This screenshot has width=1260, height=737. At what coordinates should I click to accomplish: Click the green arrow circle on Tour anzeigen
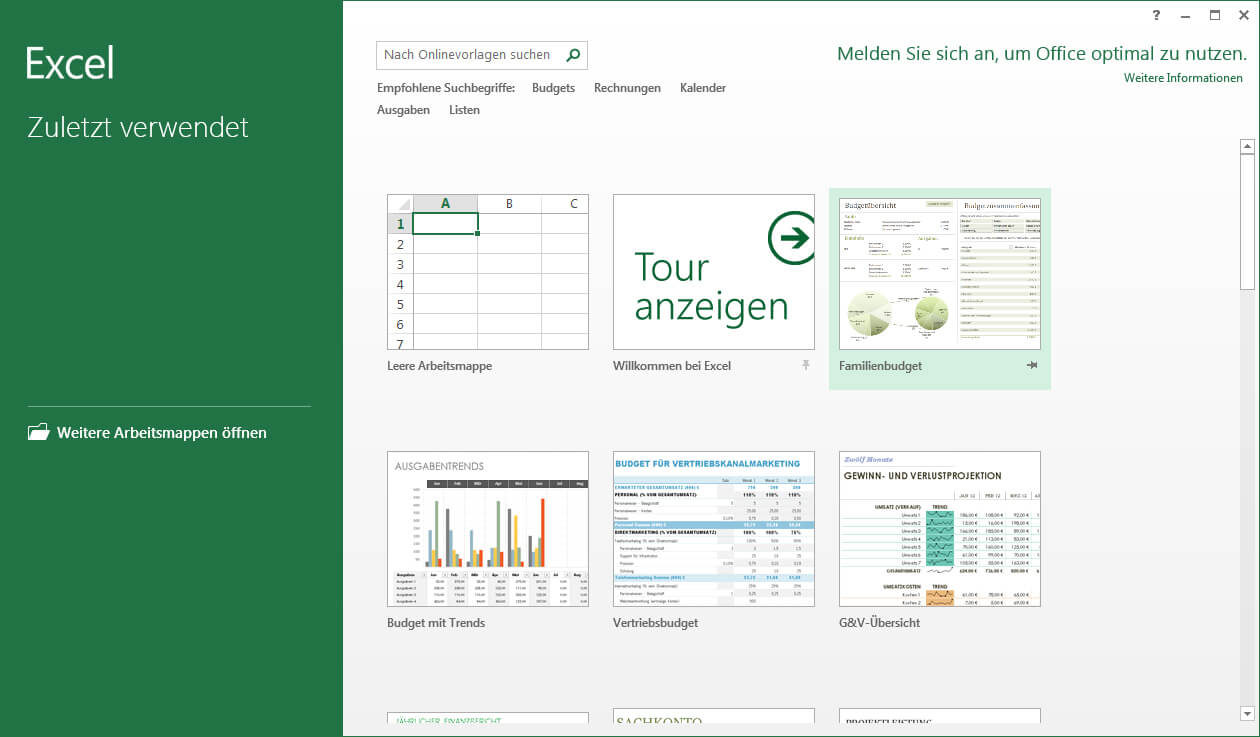point(792,238)
